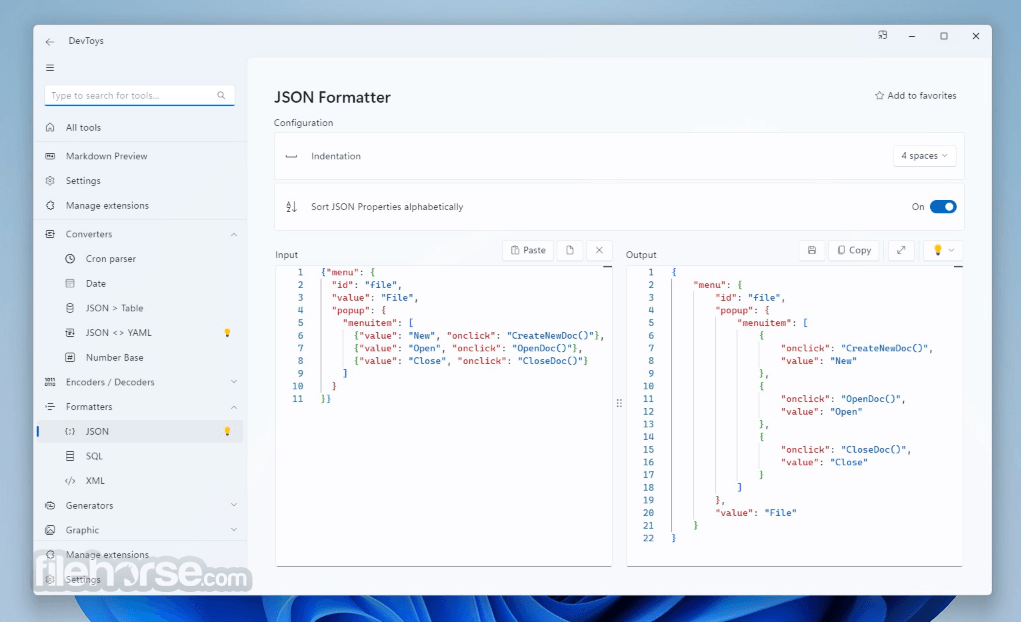This screenshot has height=622, width=1021.
Task: Click lightbulb beside JSON <> YAML
Action: pos(227,333)
